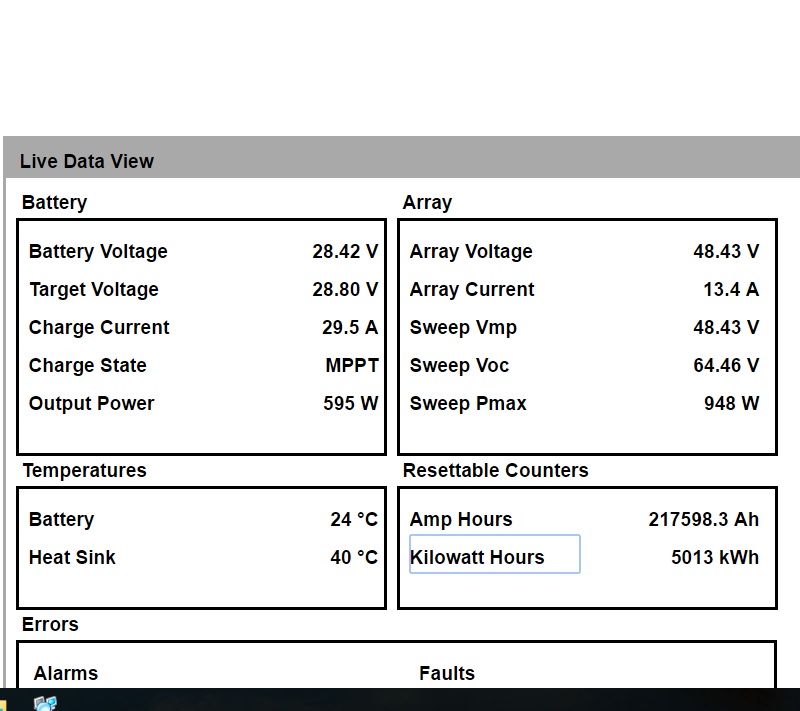Screen dimensions: 800x711
Task: Click the Charge Current label
Action: click(x=99, y=327)
